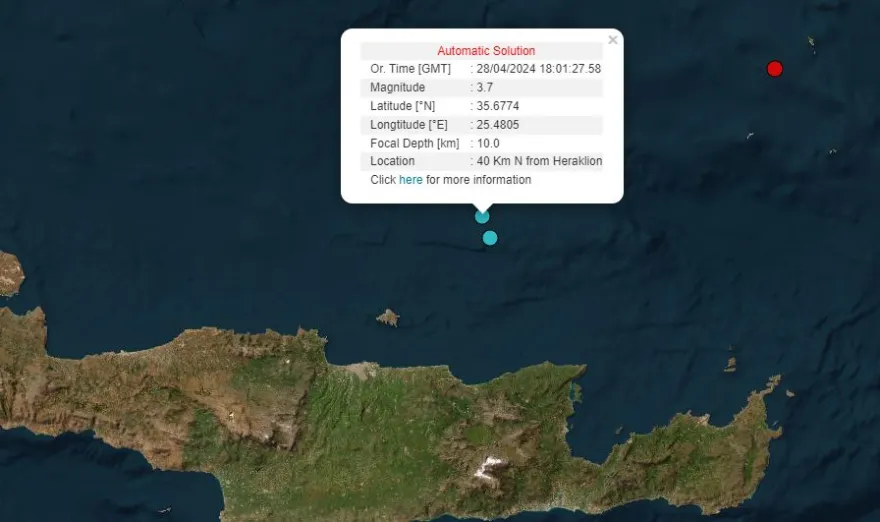Click the snow-capped mountain on Crete
880x522 pixels.
(490, 466)
